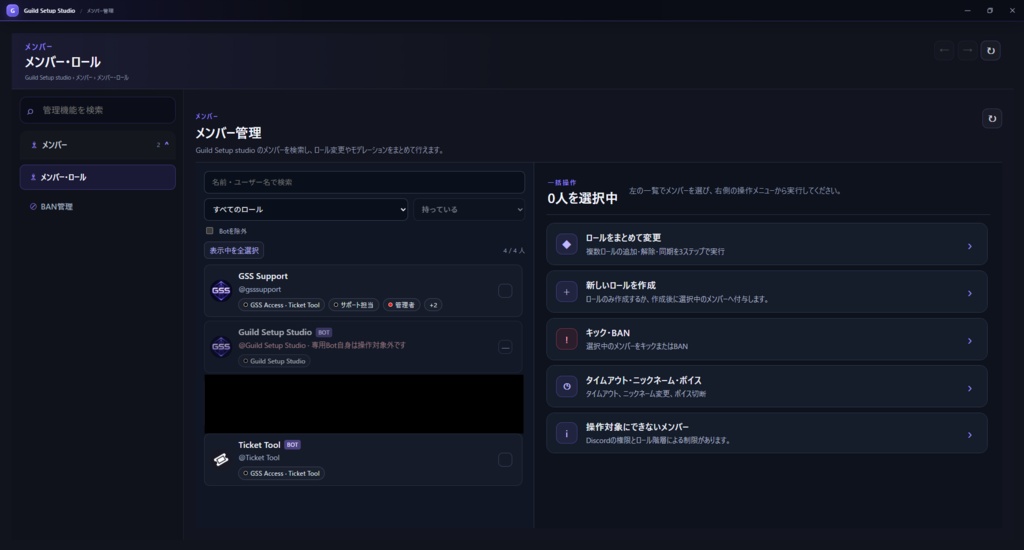The height and width of the screenshot is (550, 1024).
Task: Collapse the メンバー sidebar section
Action: 167,144
